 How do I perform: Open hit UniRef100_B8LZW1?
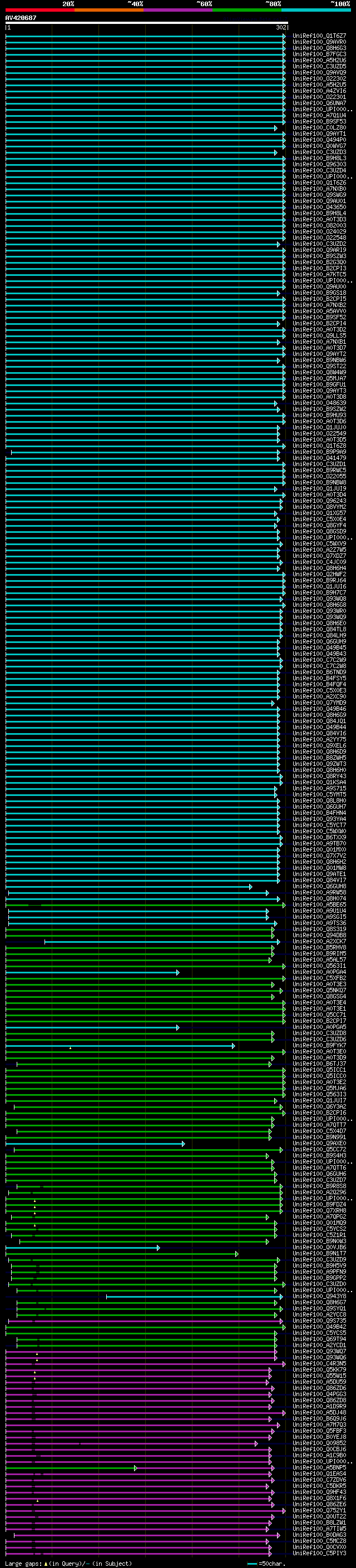[x=319, y=1523]
